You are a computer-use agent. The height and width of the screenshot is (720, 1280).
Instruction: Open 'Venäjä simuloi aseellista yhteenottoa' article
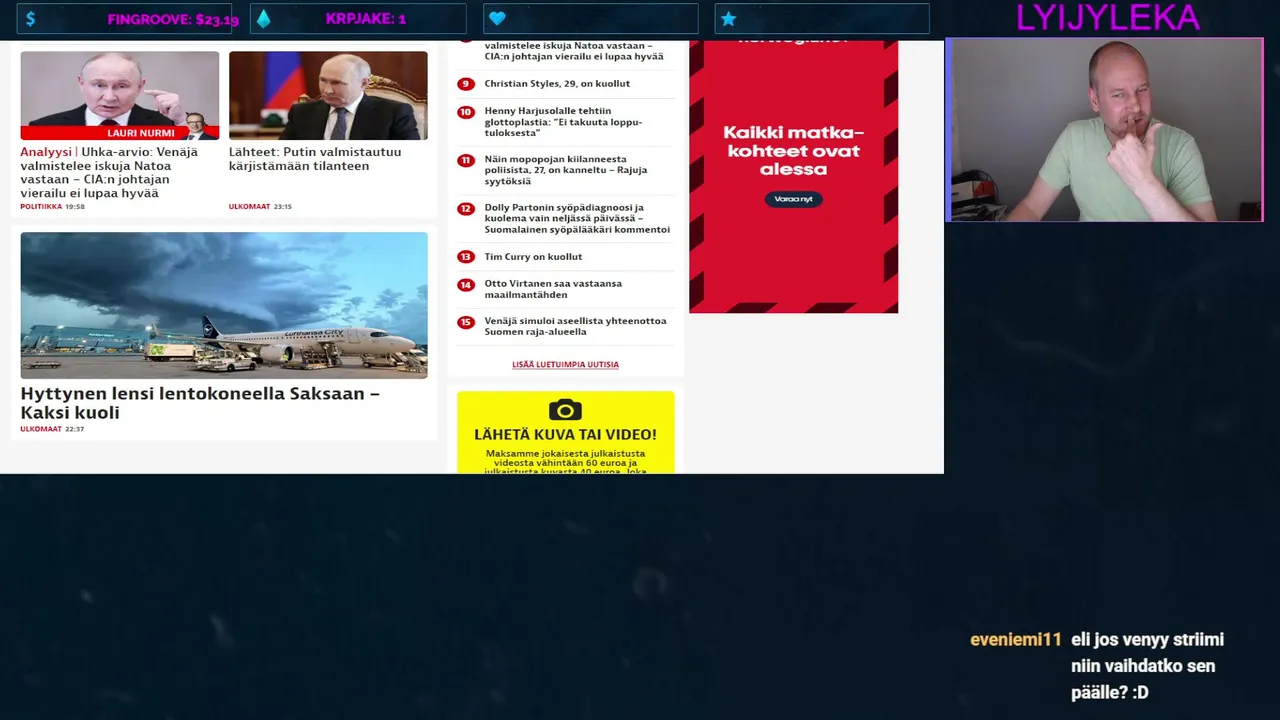click(x=575, y=326)
